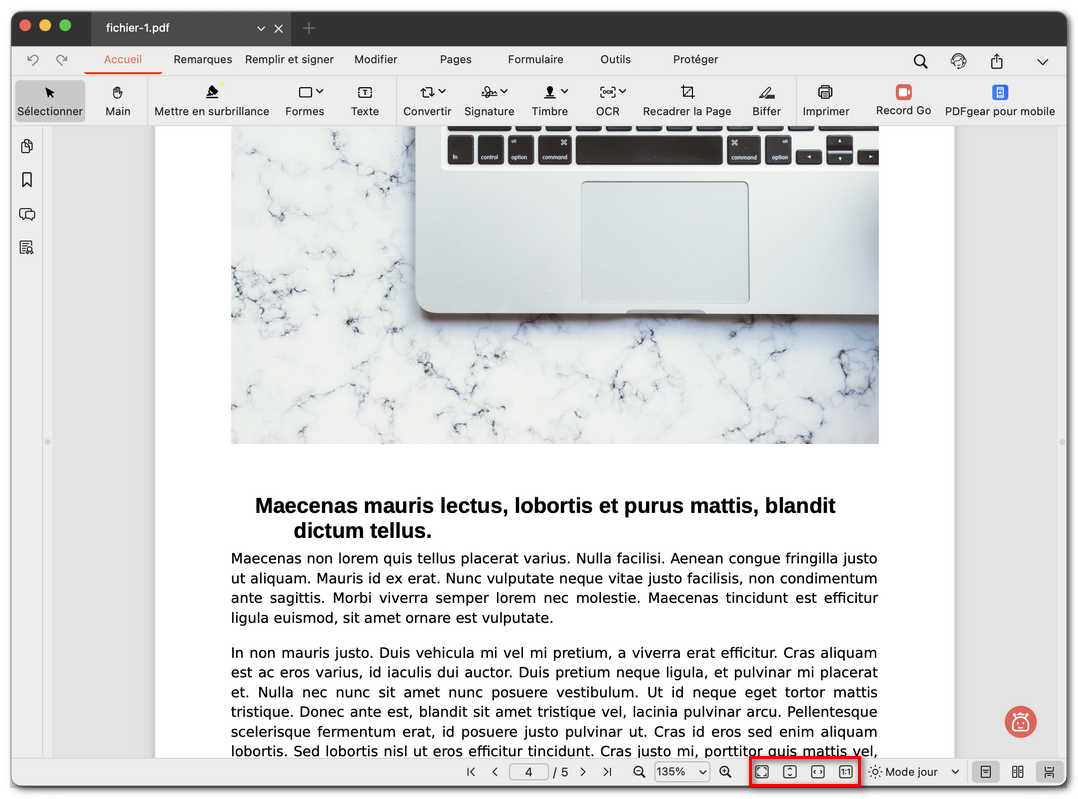1078x799 pixels.
Task: Click the Imprimer printer icon
Action: [825, 100]
